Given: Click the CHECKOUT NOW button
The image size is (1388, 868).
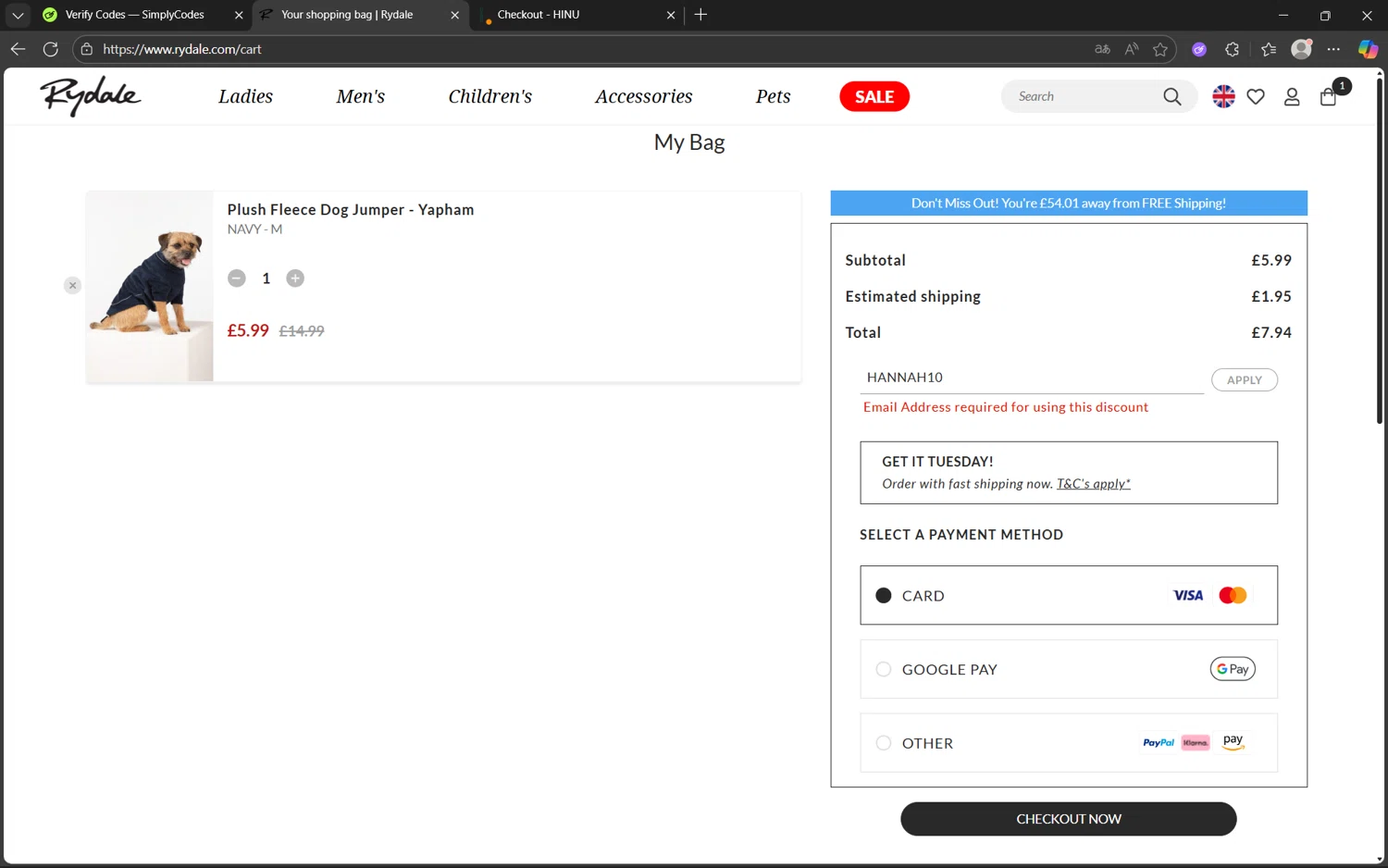Looking at the screenshot, I should click(1069, 819).
